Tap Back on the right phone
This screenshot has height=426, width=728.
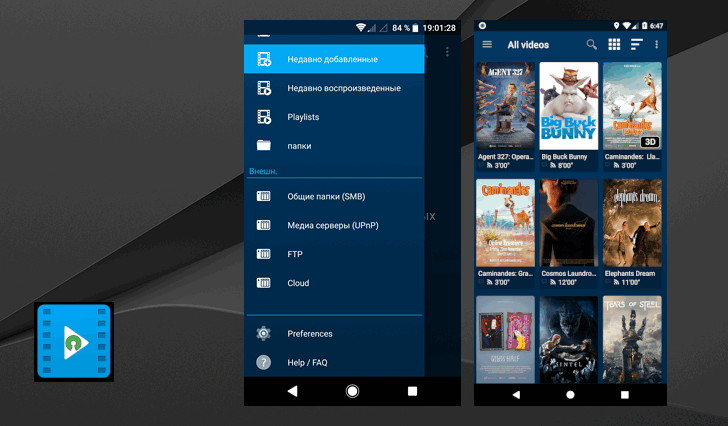pos(516,395)
